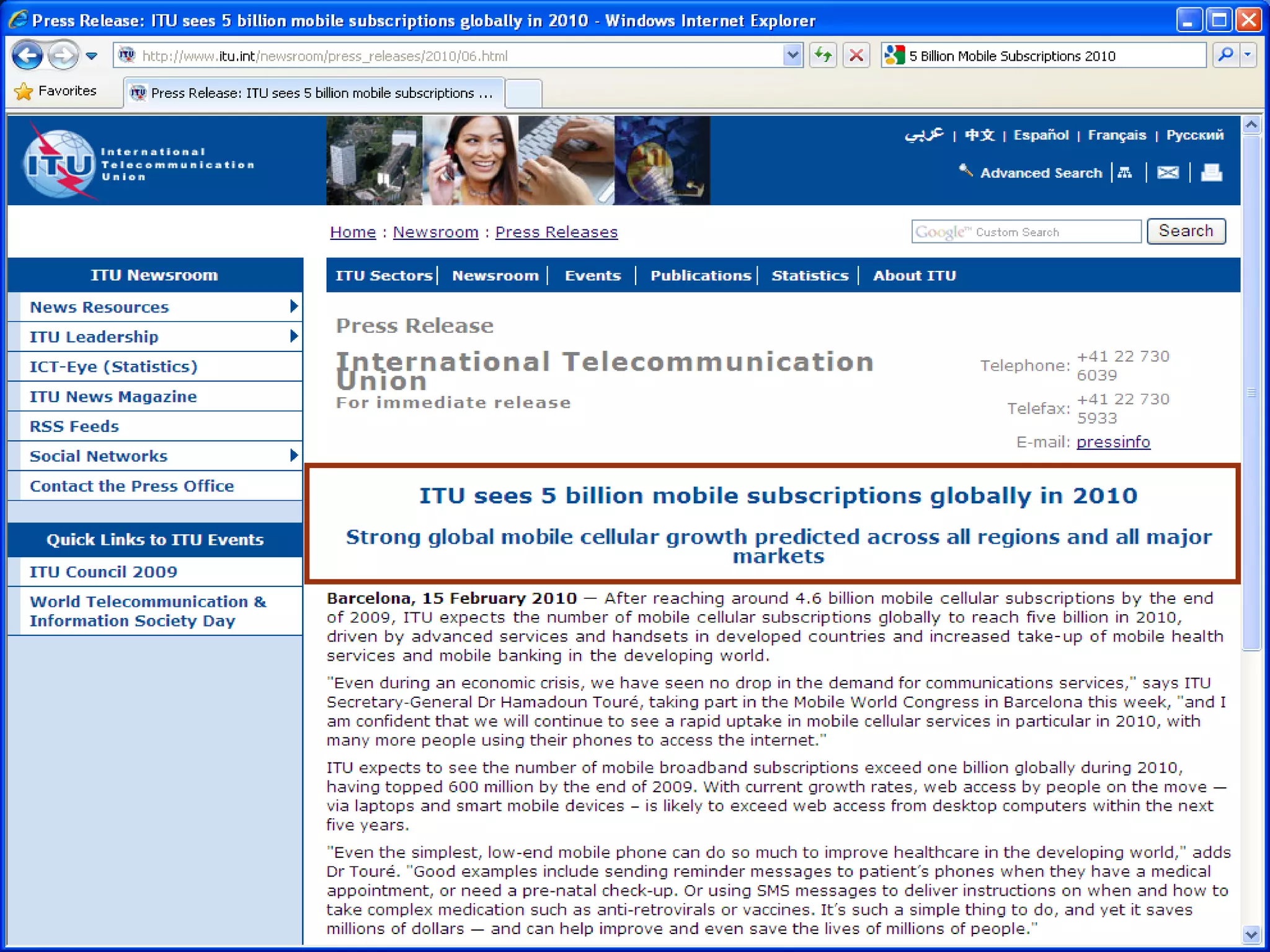Open the Publications navigation menu item
1270x952 pixels.
click(x=700, y=276)
